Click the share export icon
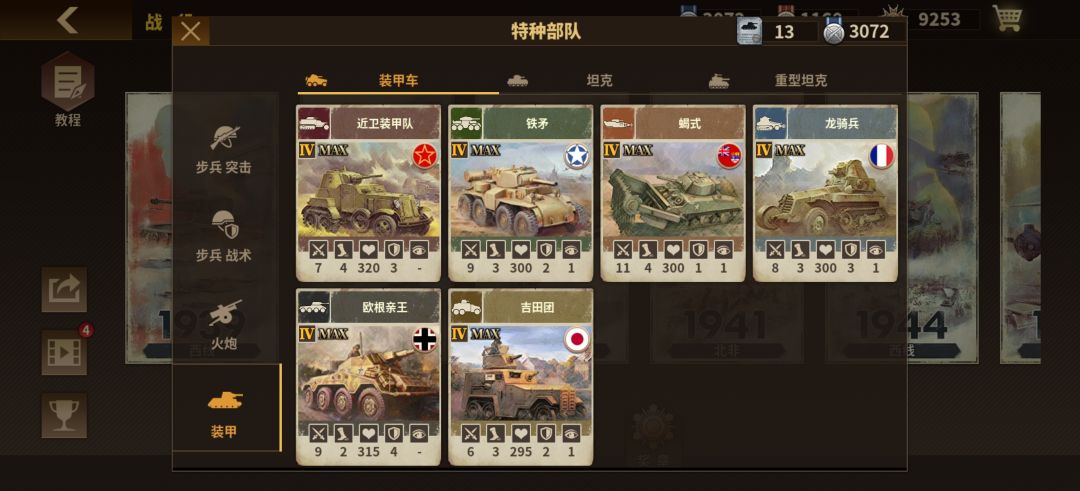This screenshot has width=1080, height=491. click(64, 290)
